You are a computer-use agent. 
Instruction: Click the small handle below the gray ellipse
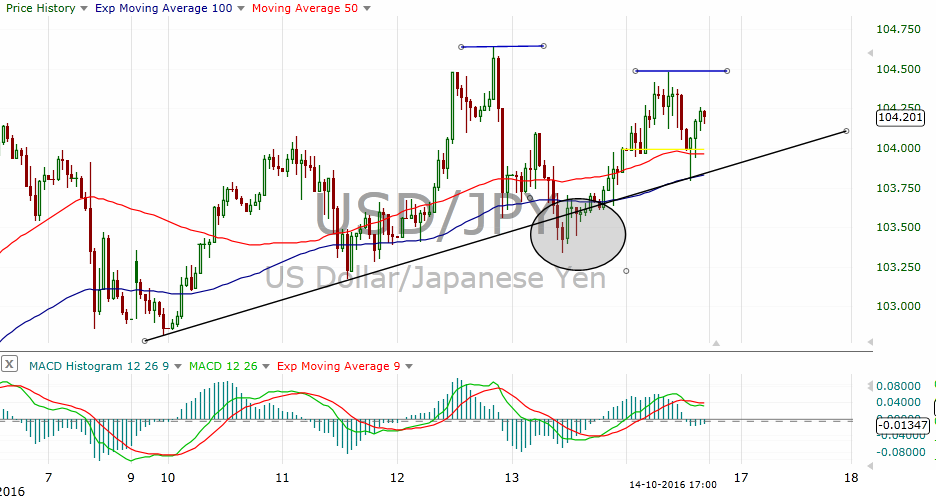click(627, 270)
